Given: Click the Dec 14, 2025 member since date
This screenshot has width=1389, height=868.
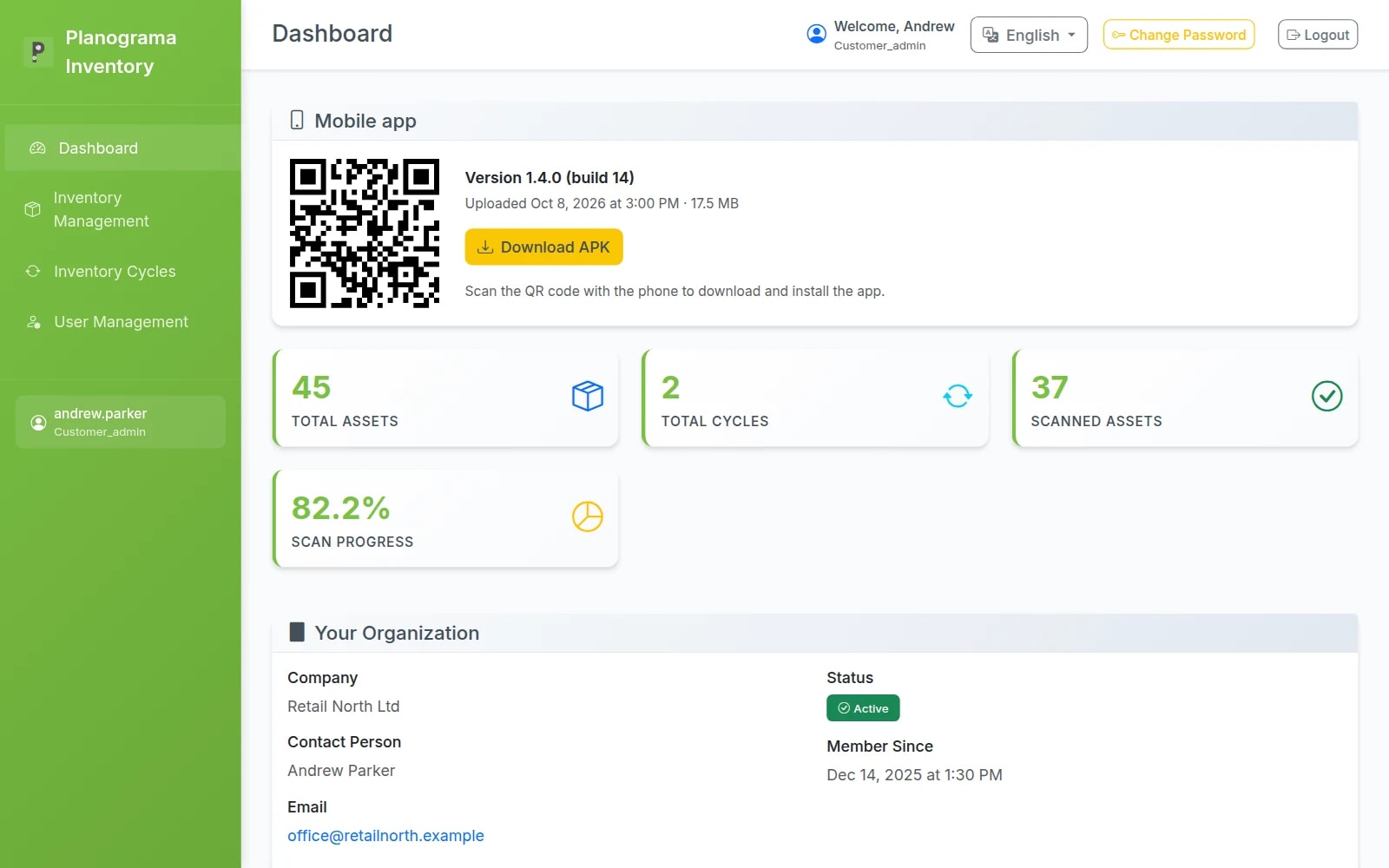Looking at the screenshot, I should coord(914,775).
